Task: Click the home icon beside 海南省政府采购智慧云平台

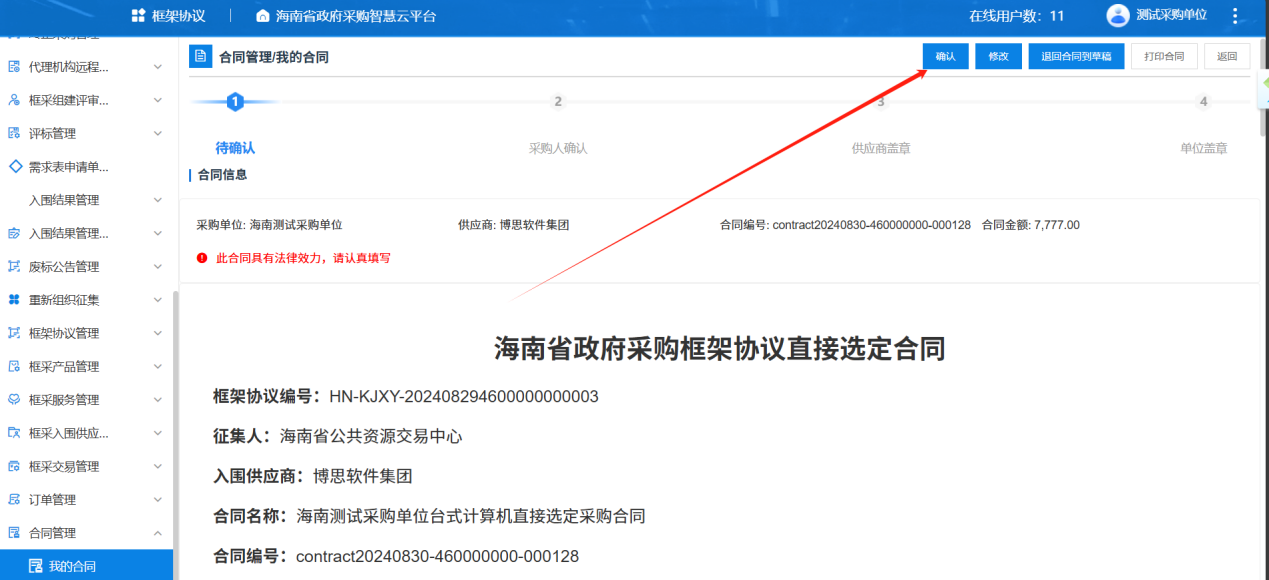Action: (263, 16)
